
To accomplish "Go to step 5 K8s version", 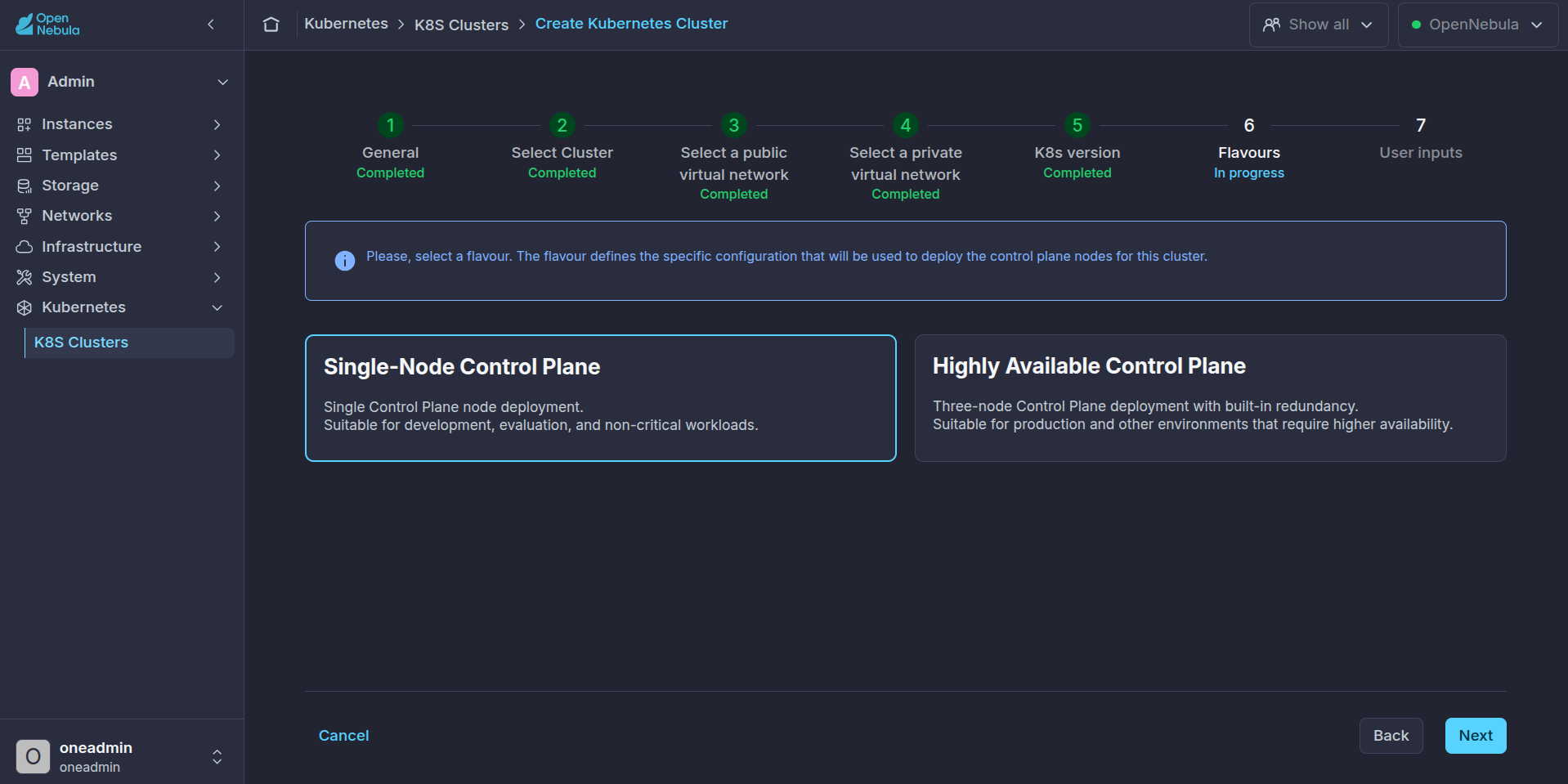I will coord(1077,148).
